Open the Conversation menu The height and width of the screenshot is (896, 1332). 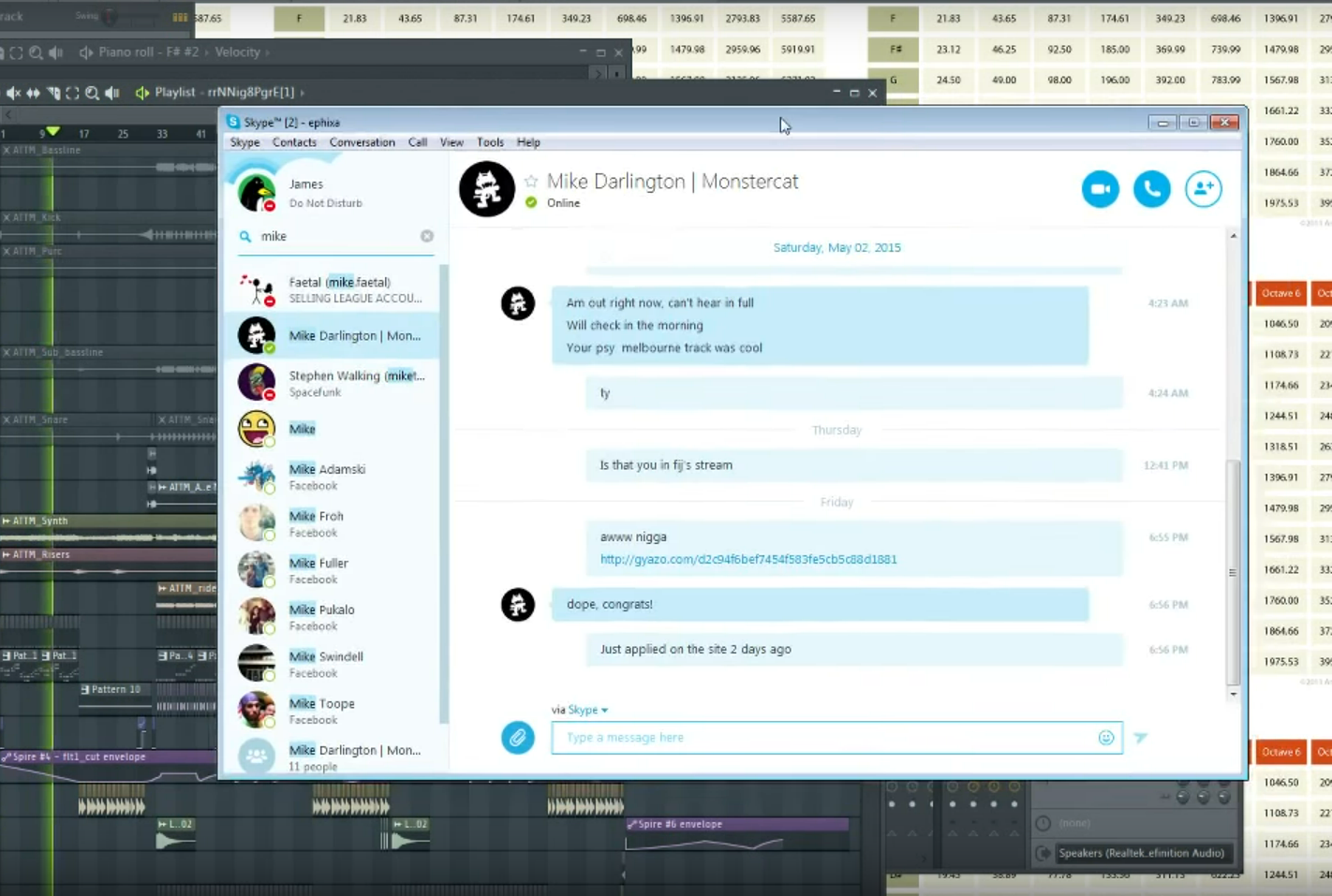click(362, 142)
